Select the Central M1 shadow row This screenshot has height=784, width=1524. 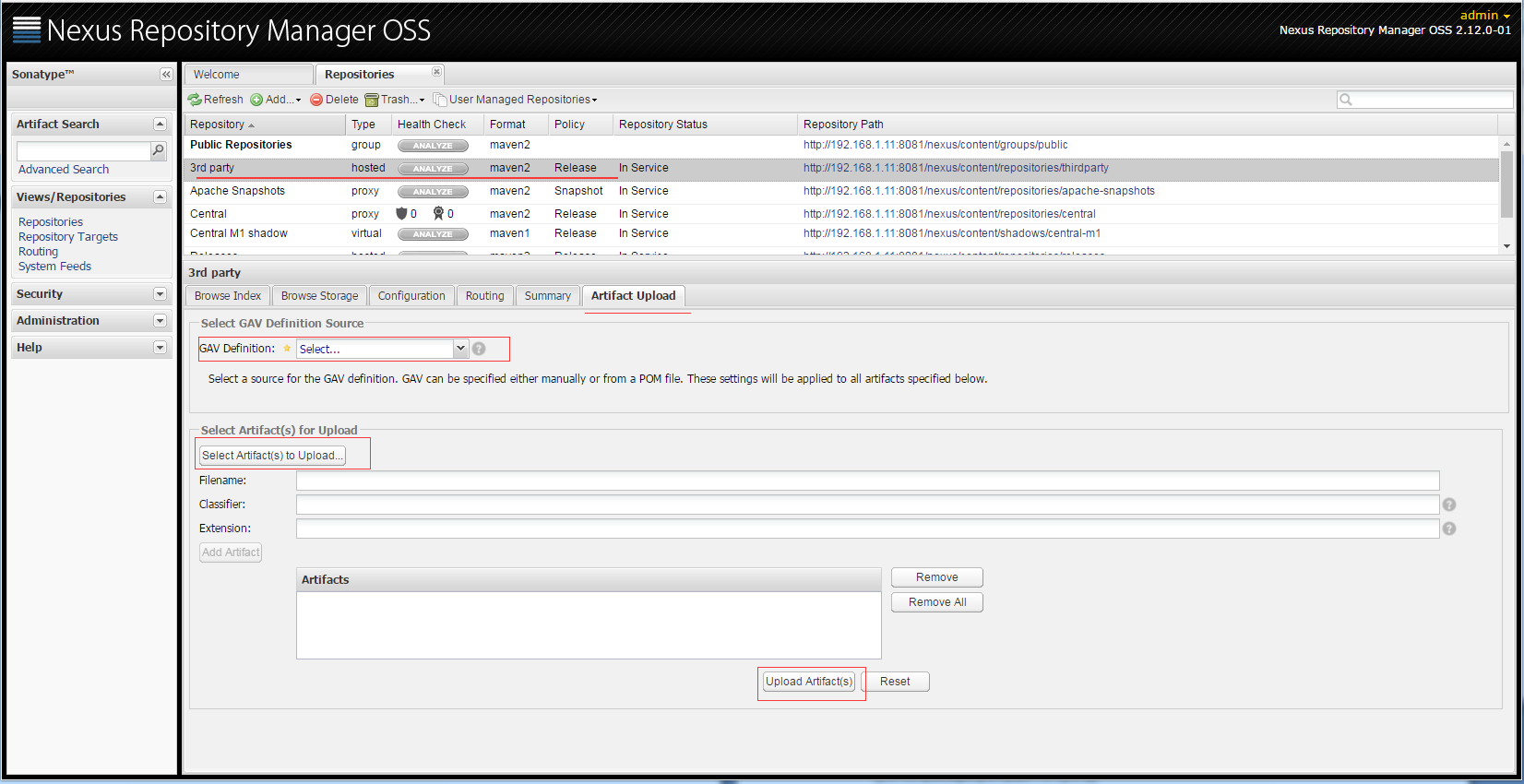pos(841,234)
